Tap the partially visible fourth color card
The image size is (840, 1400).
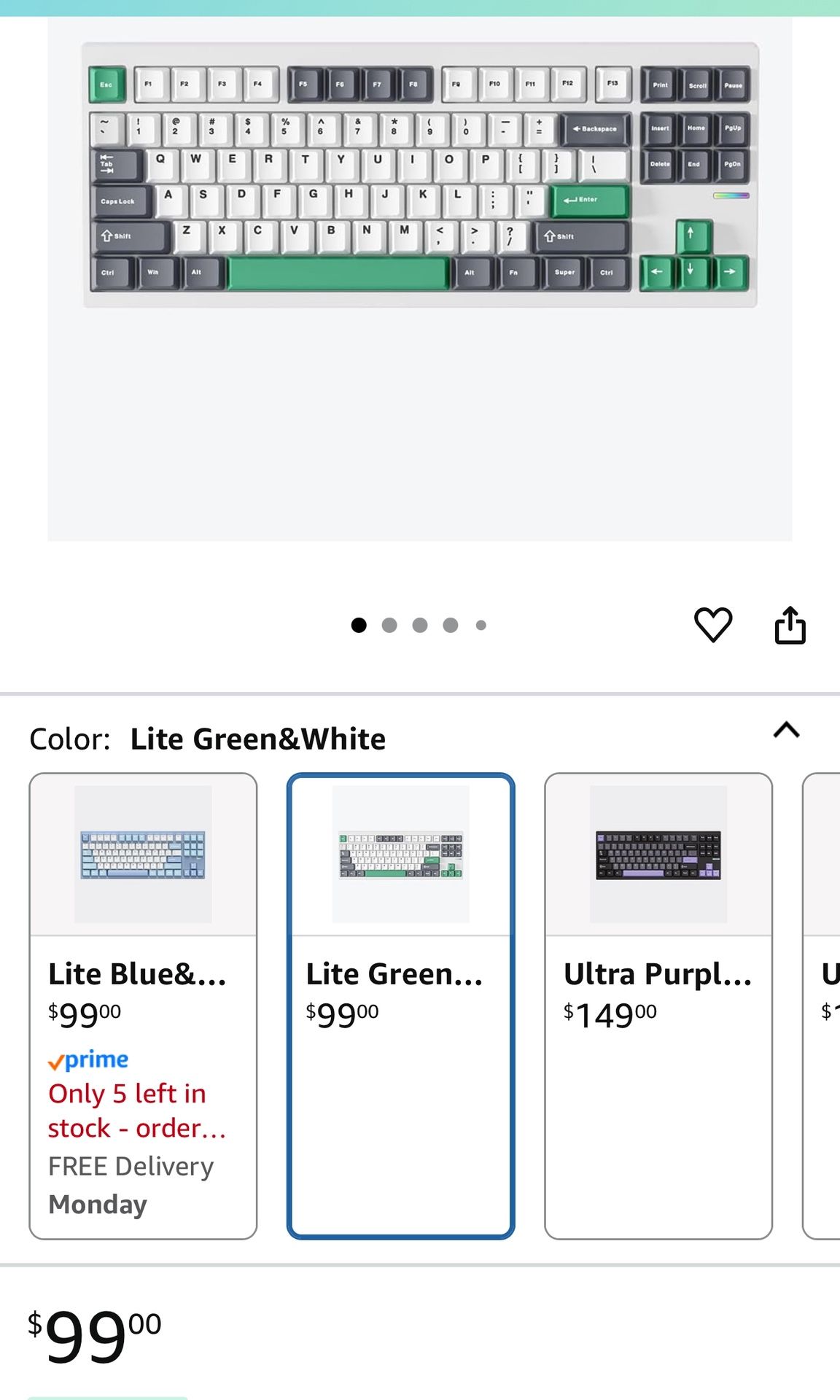tap(824, 1006)
